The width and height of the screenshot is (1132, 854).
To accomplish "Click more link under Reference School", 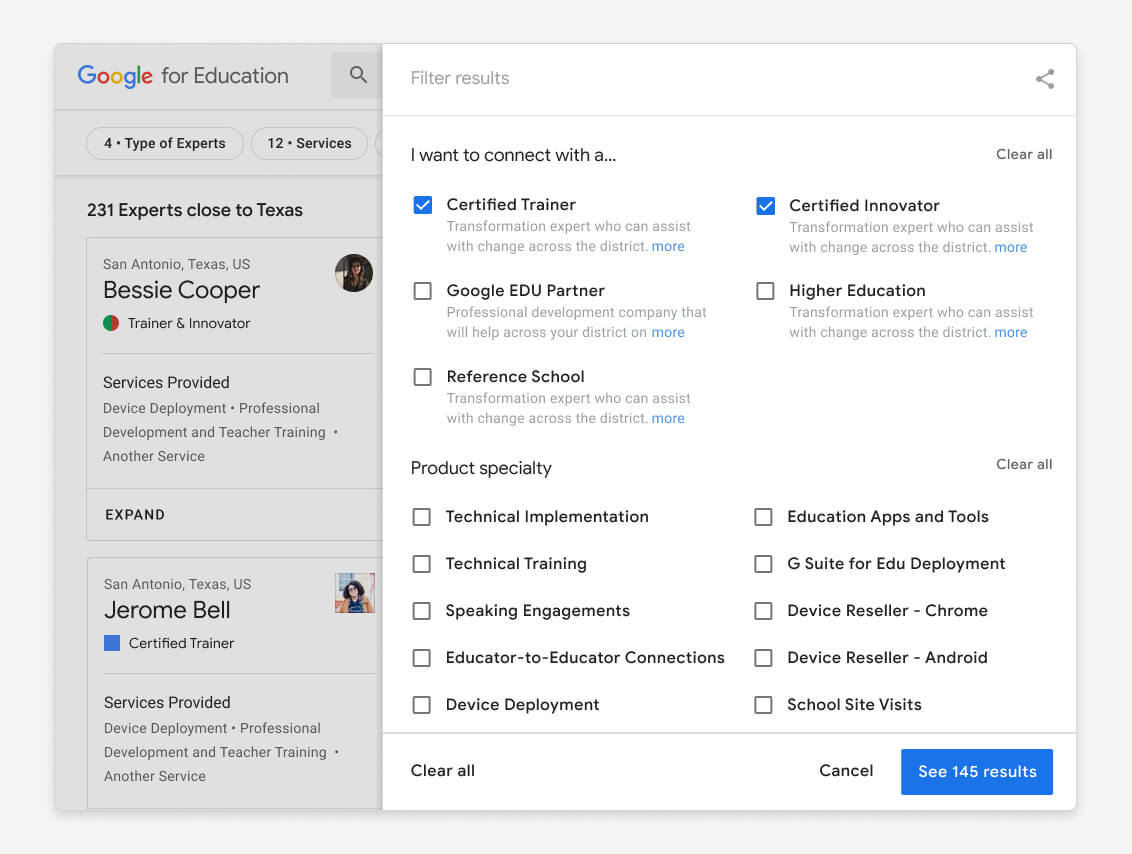I will (x=668, y=418).
